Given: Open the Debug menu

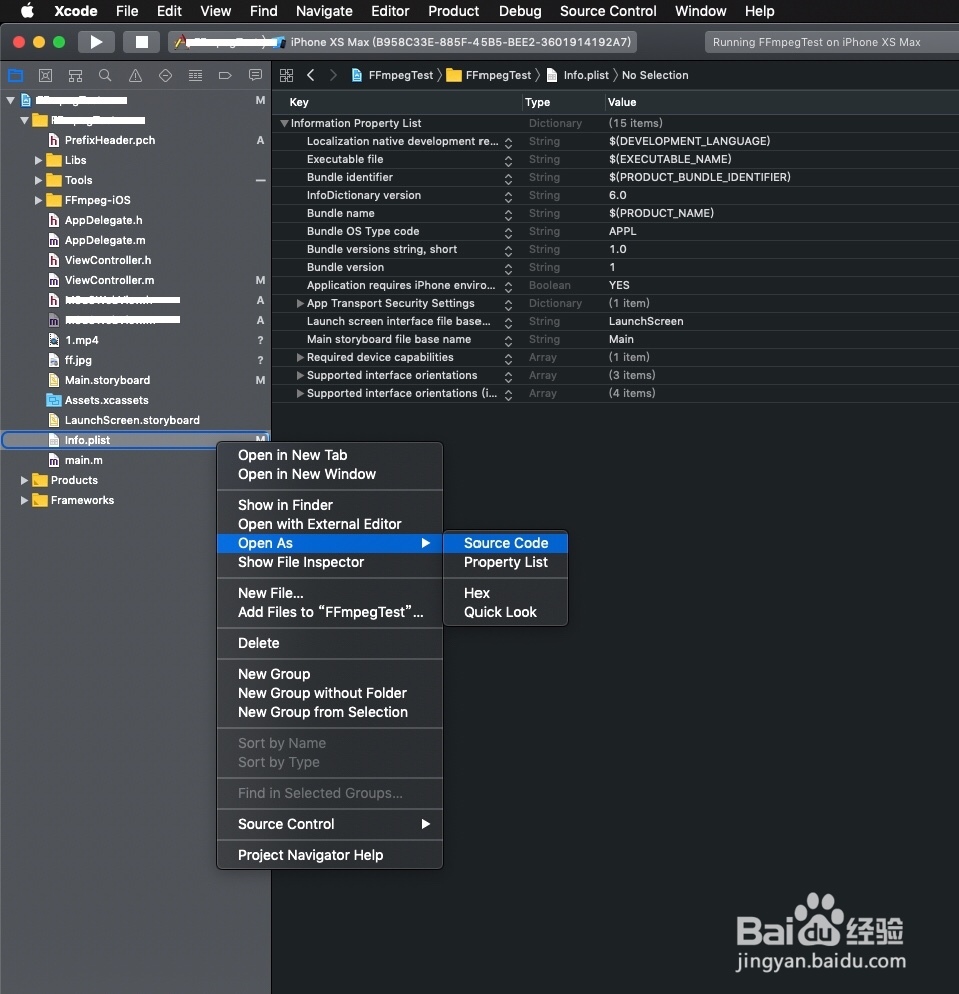Looking at the screenshot, I should click(520, 11).
